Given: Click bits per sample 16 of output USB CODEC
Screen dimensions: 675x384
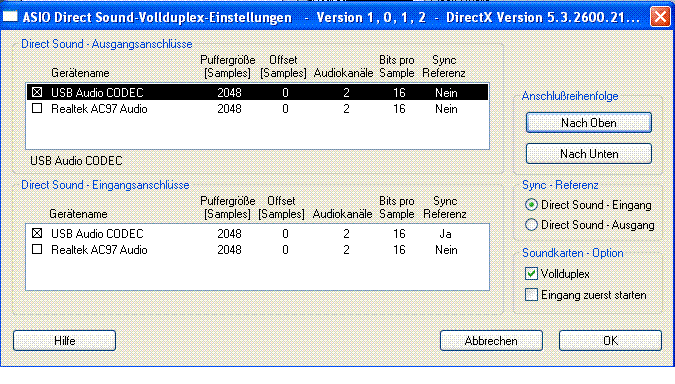Looking at the screenshot, I should point(399,93).
